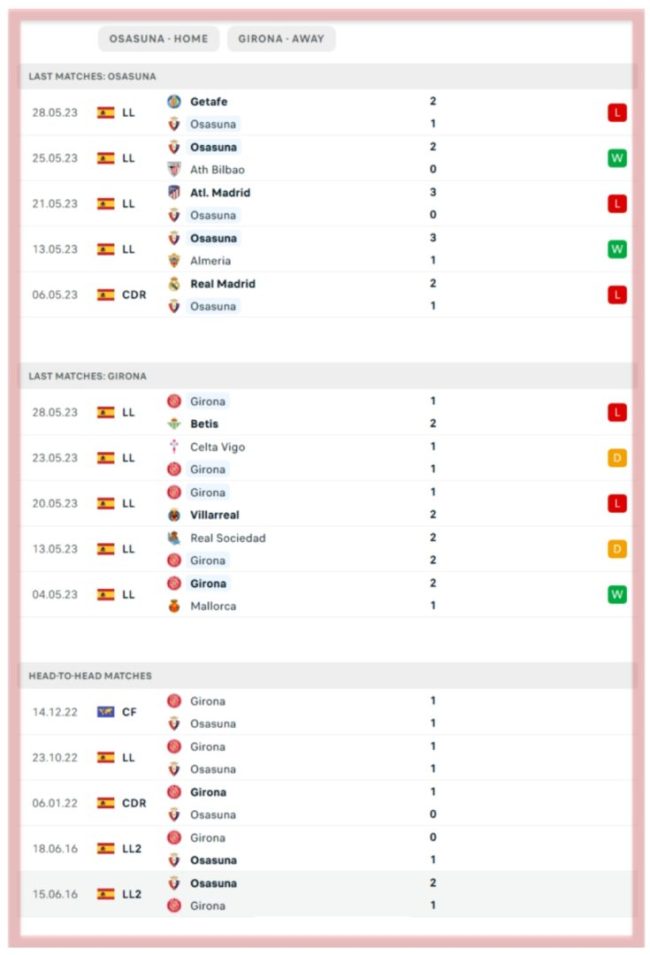Open the Villarreal team link
Screen dimensions: 650x955
pos(214,515)
